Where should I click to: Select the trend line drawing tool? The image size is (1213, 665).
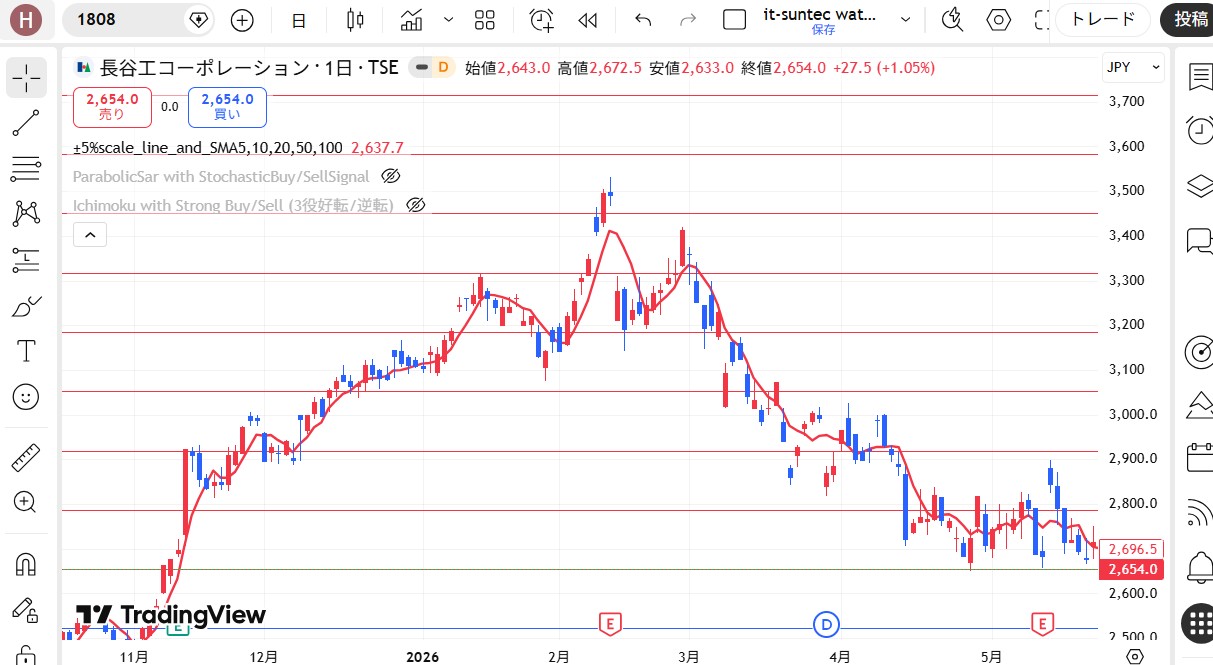[x=26, y=123]
